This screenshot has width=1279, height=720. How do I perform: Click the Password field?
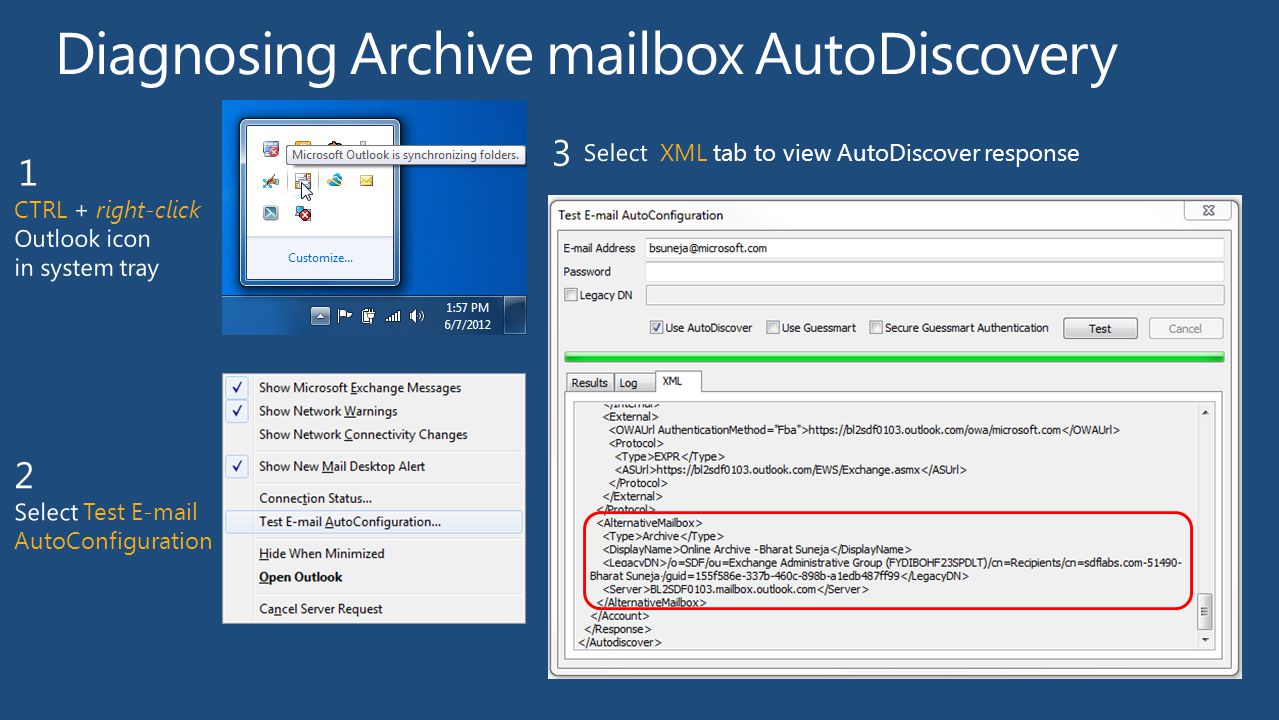[x=934, y=272]
